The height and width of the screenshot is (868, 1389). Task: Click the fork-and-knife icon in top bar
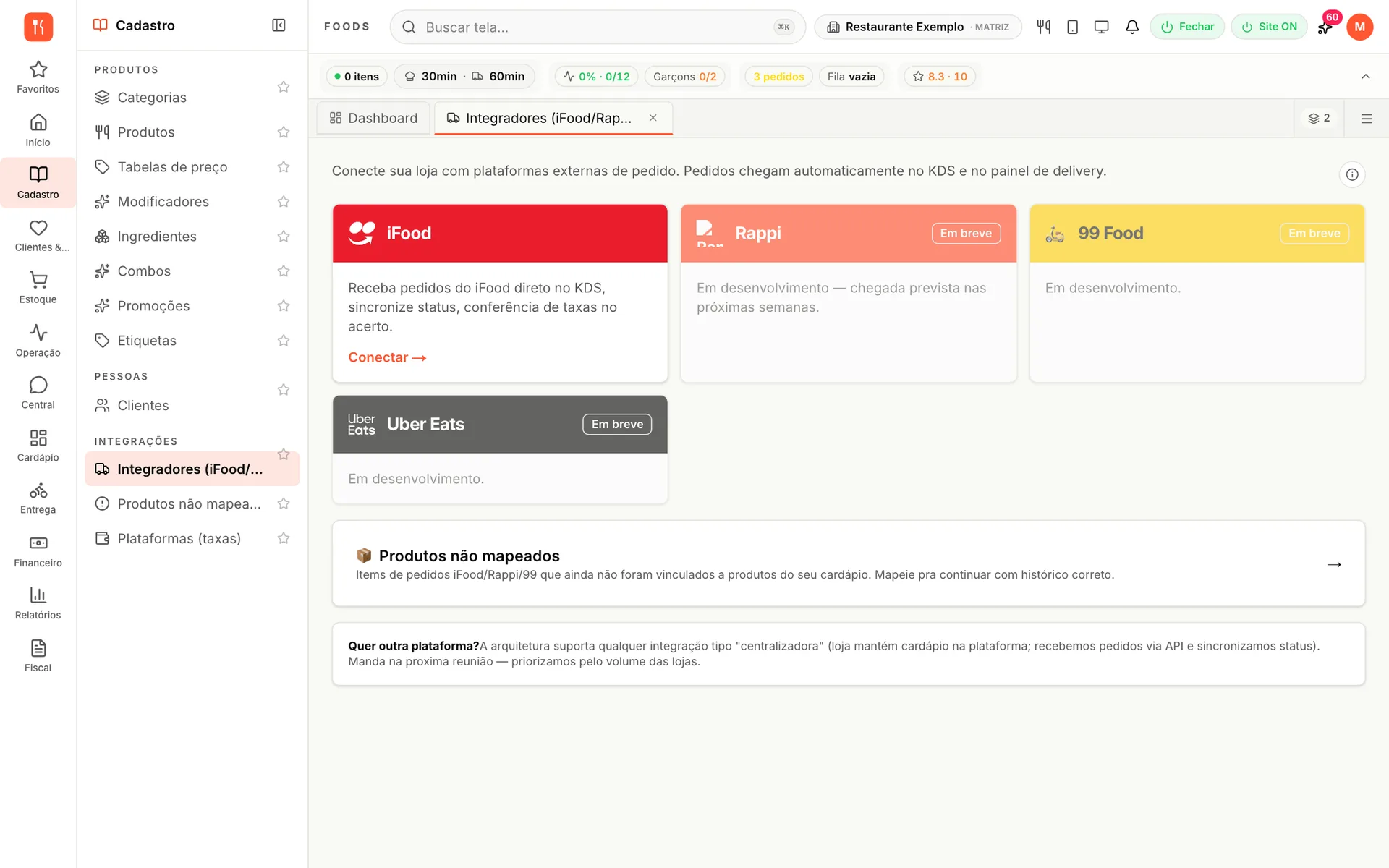point(1043,27)
